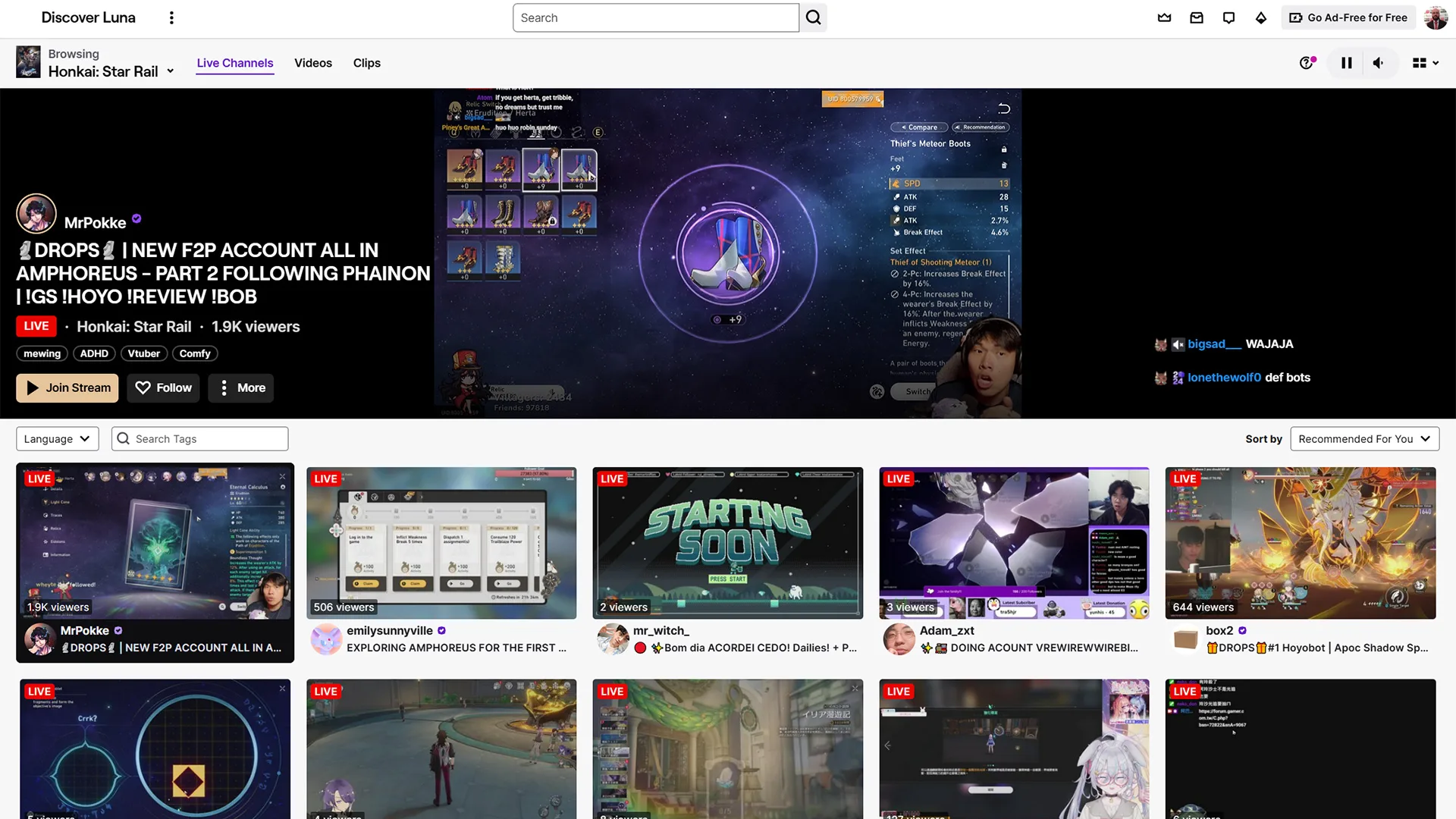Switch to the Live Channels tab

(x=235, y=63)
